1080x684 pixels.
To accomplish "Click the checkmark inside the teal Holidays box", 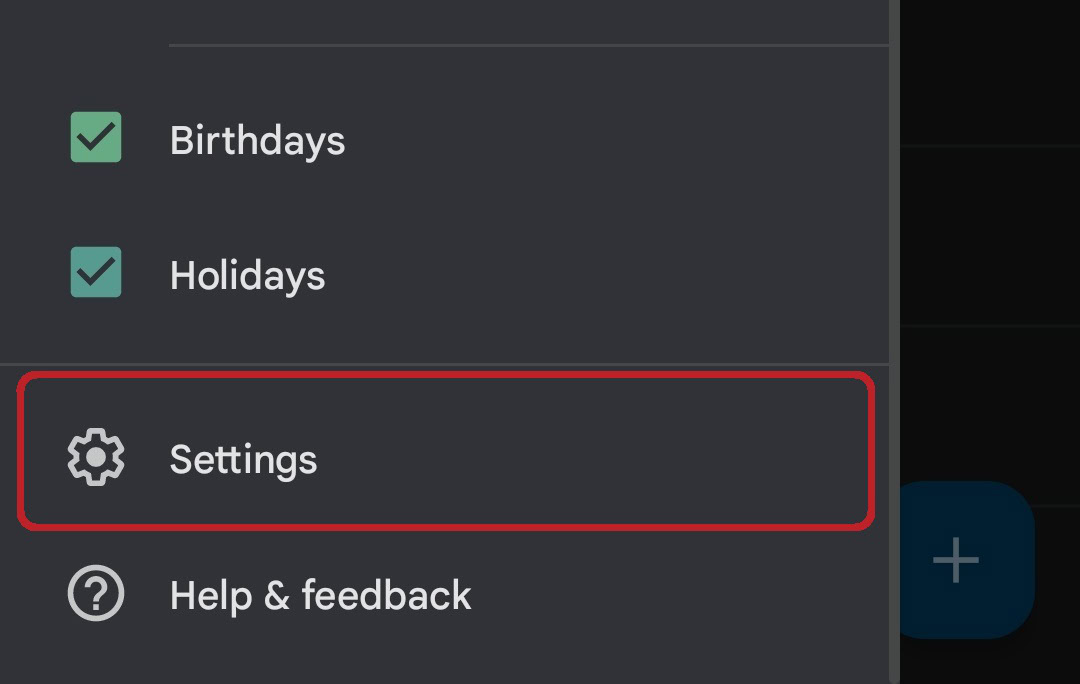I will 96,272.
